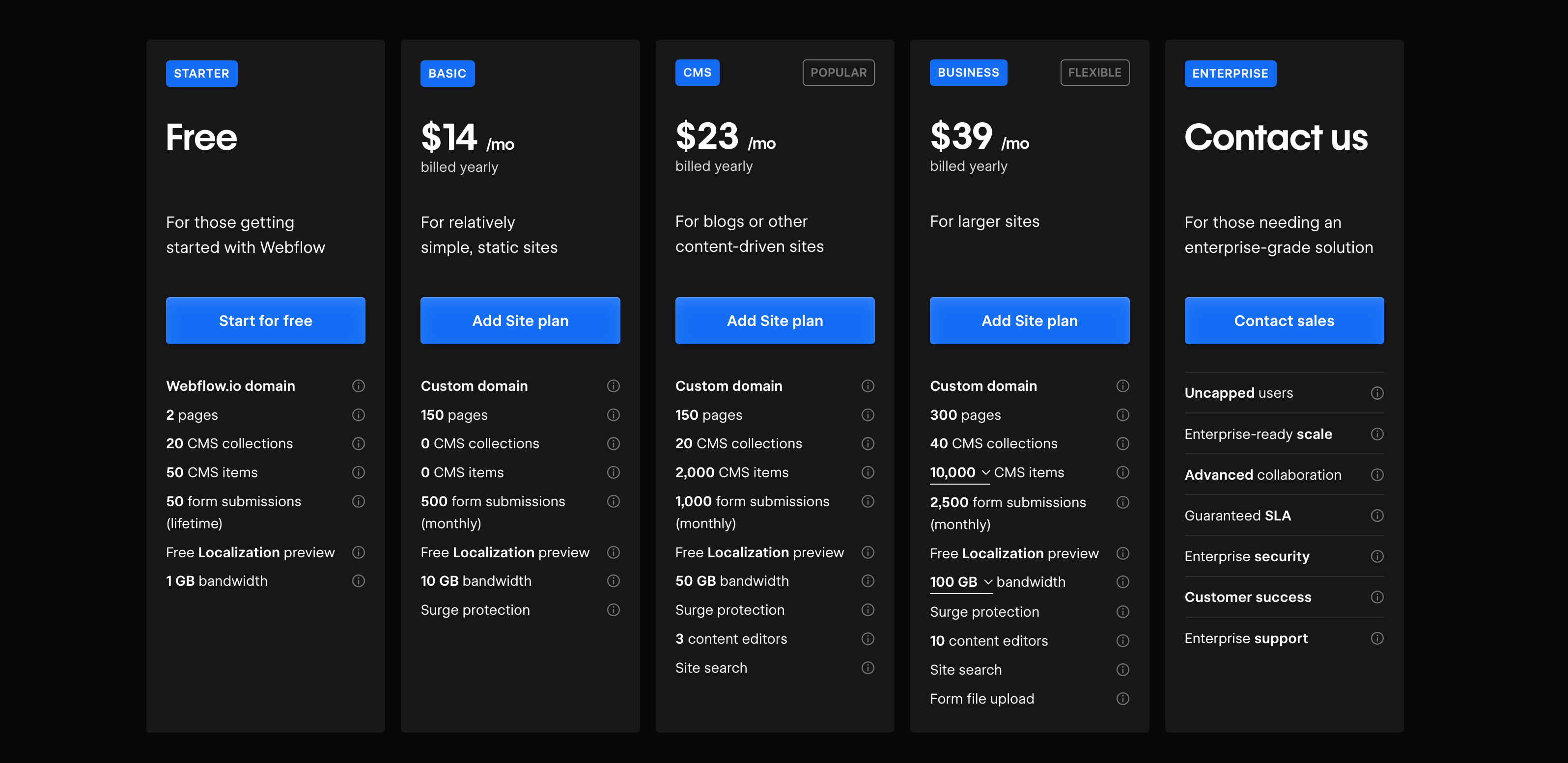Image resolution: width=1568 pixels, height=763 pixels.
Task: Click '3 content editors' feature text
Action: click(731, 639)
